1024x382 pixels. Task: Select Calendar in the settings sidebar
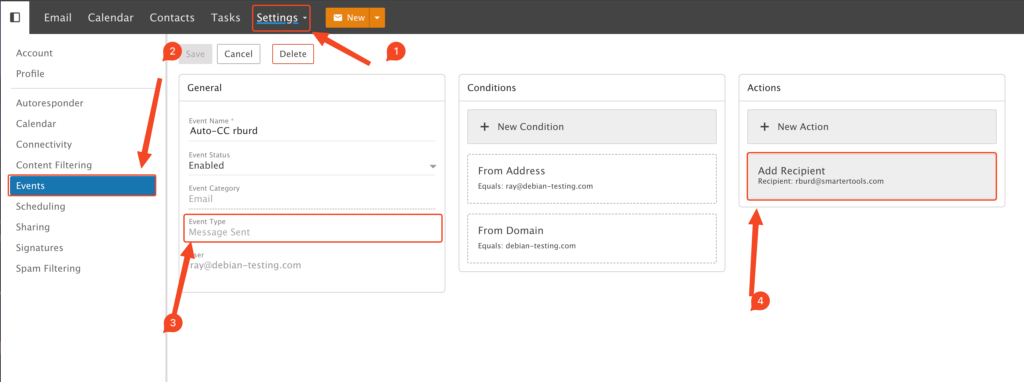coord(36,123)
